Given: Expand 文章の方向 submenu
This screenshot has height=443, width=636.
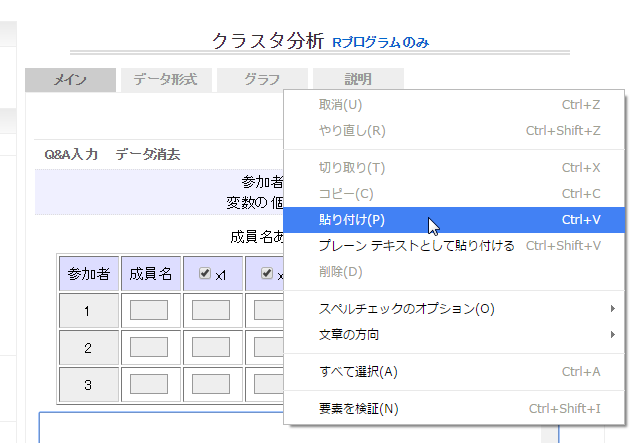Looking at the screenshot, I should 454,335.
